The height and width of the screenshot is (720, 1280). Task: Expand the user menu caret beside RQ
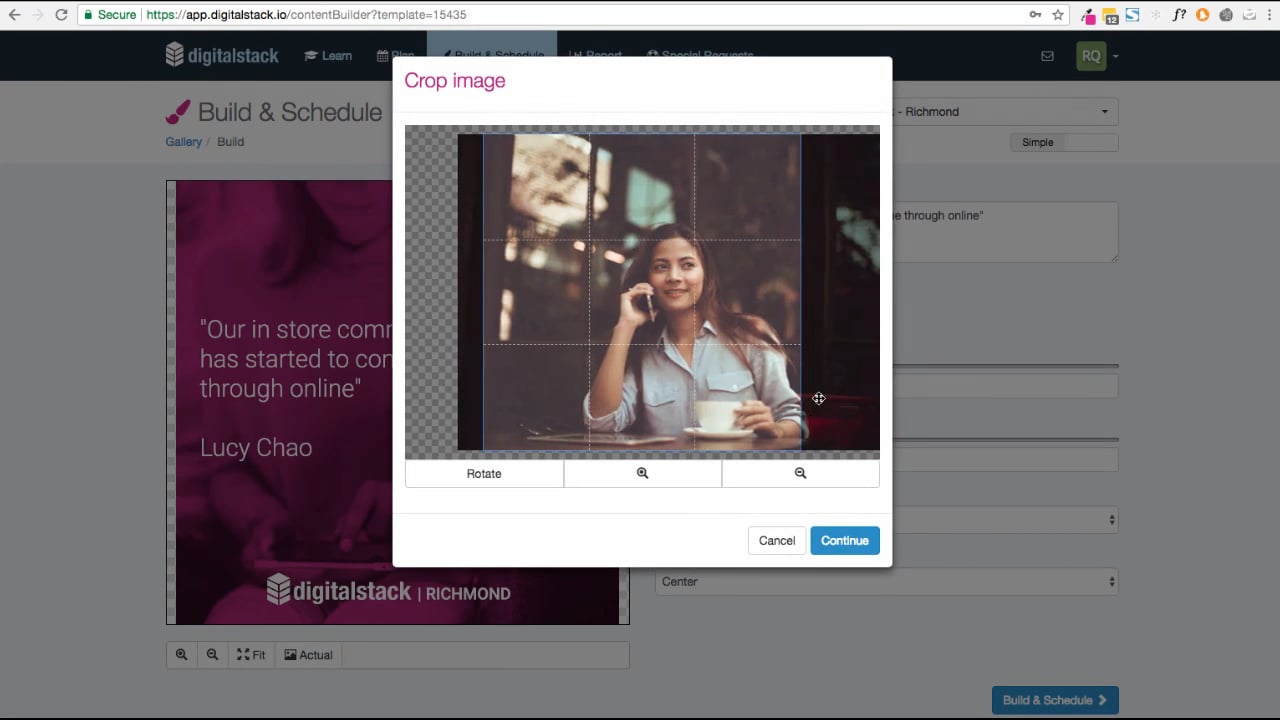(x=1115, y=57)
